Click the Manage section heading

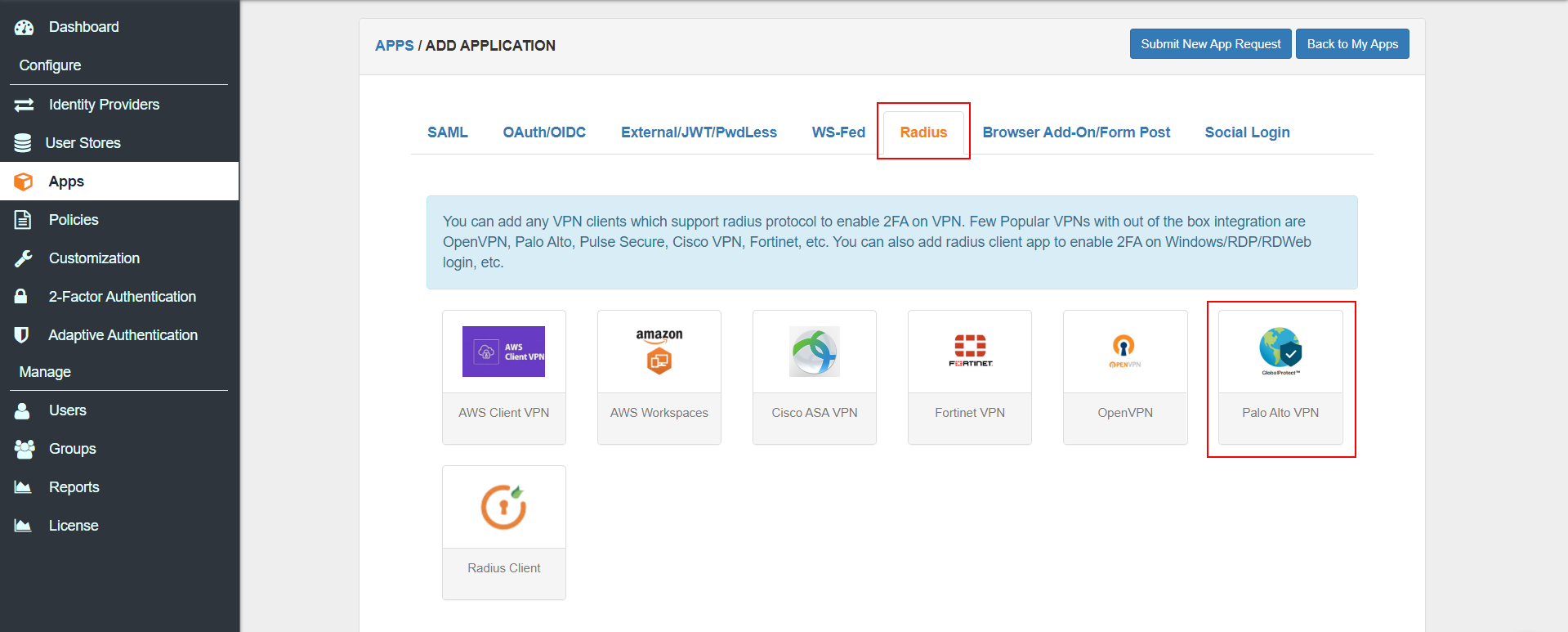45,372
